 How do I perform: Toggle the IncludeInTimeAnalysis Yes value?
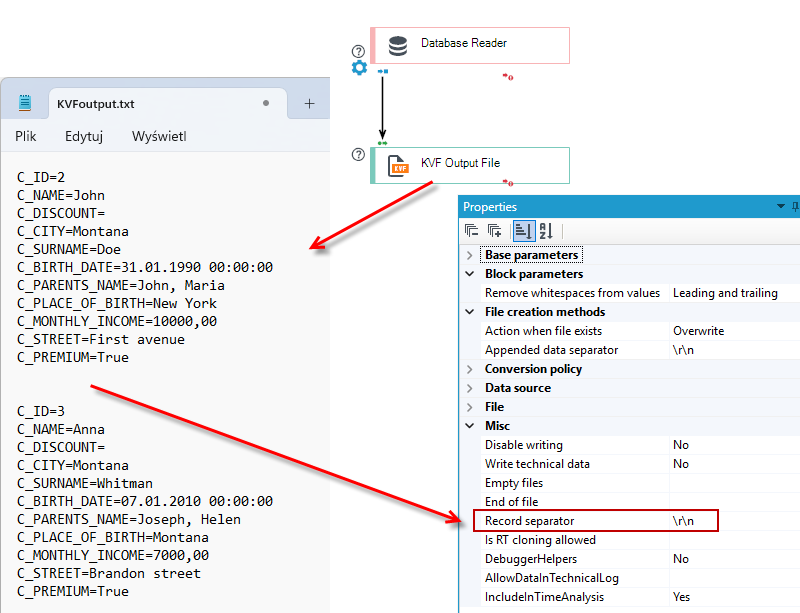tap(682, 597)
